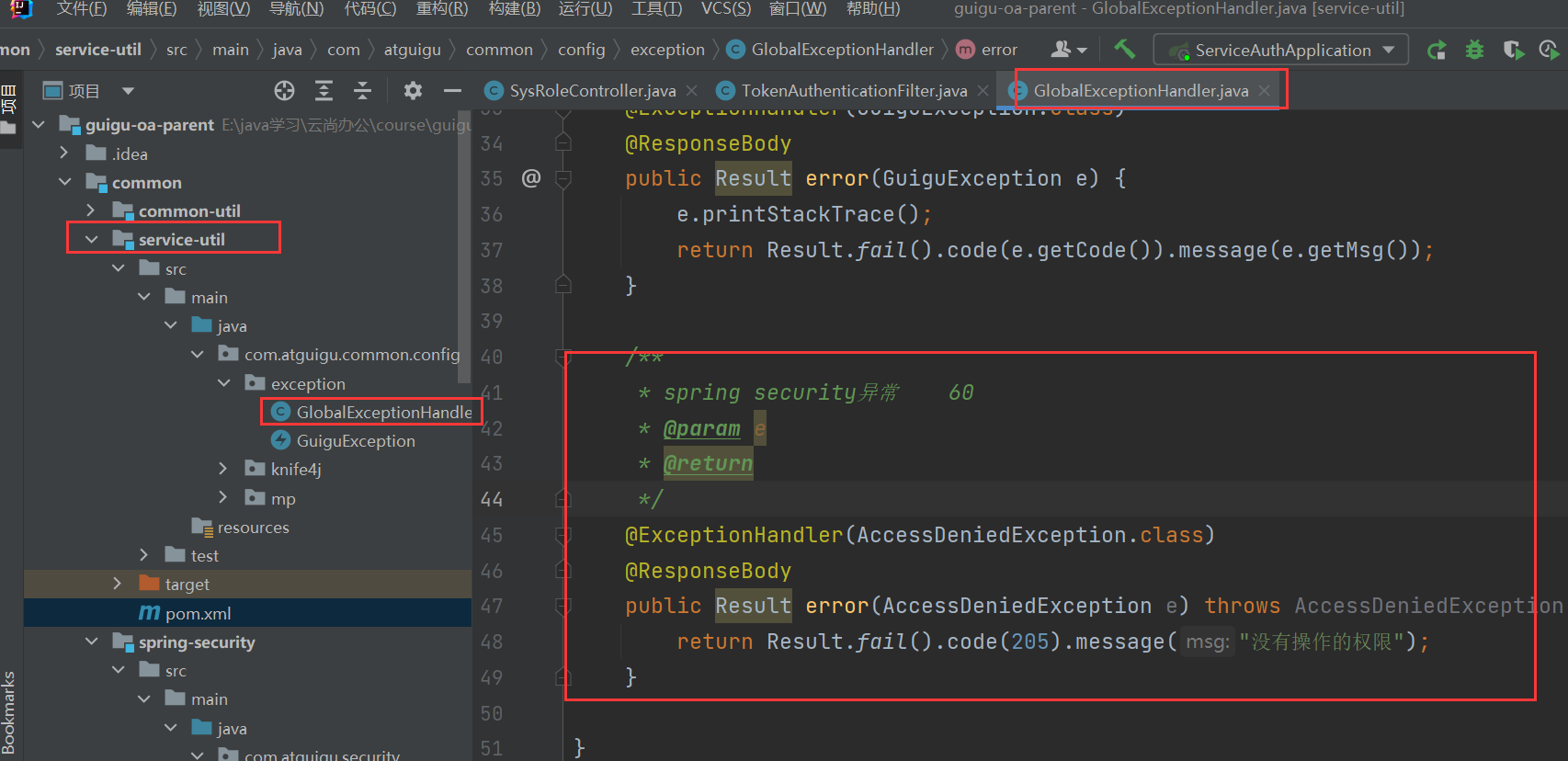Click the Collapse All icon in project panel
1568x761 pixels.
click(362, 90)
